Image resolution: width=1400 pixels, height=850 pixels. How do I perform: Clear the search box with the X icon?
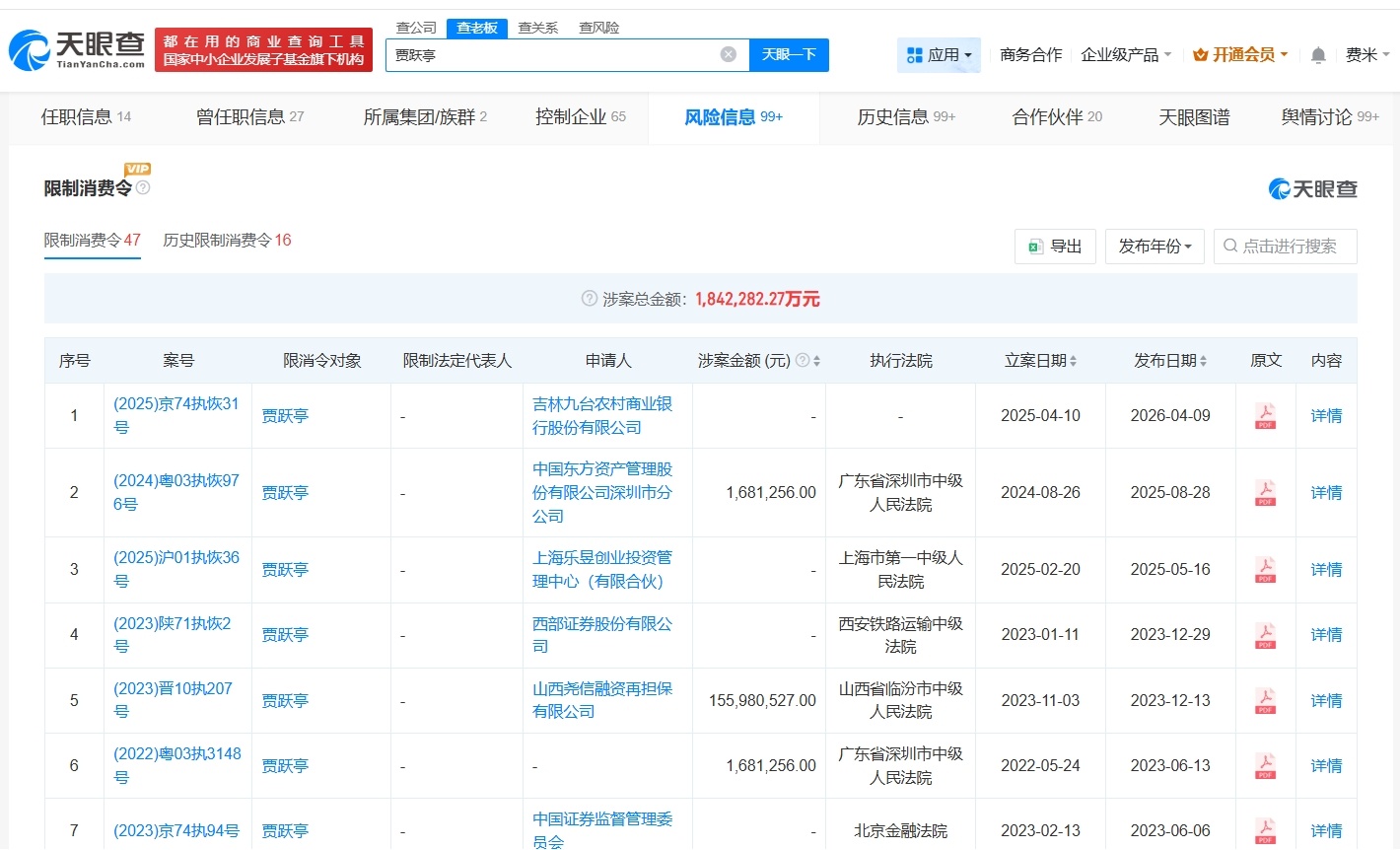(729, 54)
